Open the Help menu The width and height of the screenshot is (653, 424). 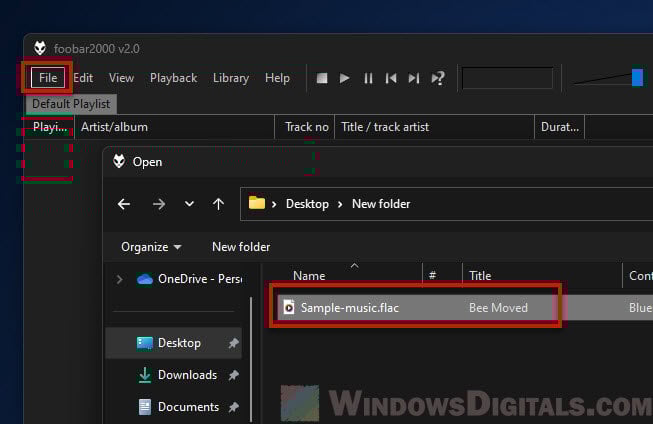pos(277,78)
